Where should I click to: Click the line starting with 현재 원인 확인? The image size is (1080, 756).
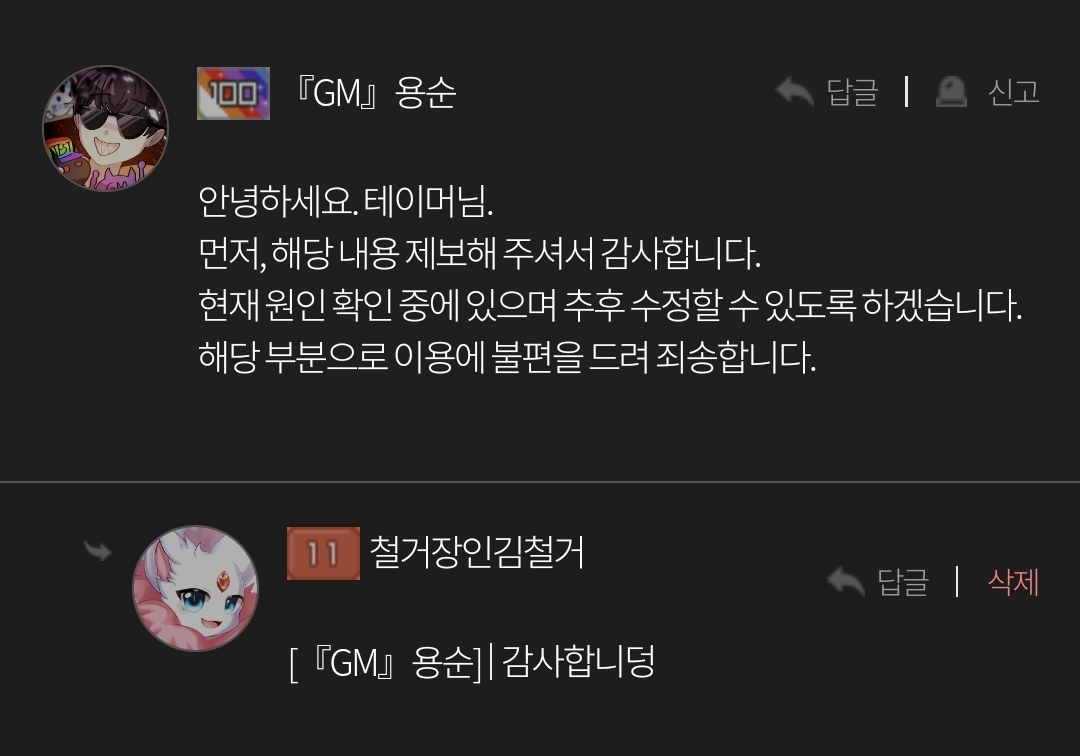pos(610,305)
